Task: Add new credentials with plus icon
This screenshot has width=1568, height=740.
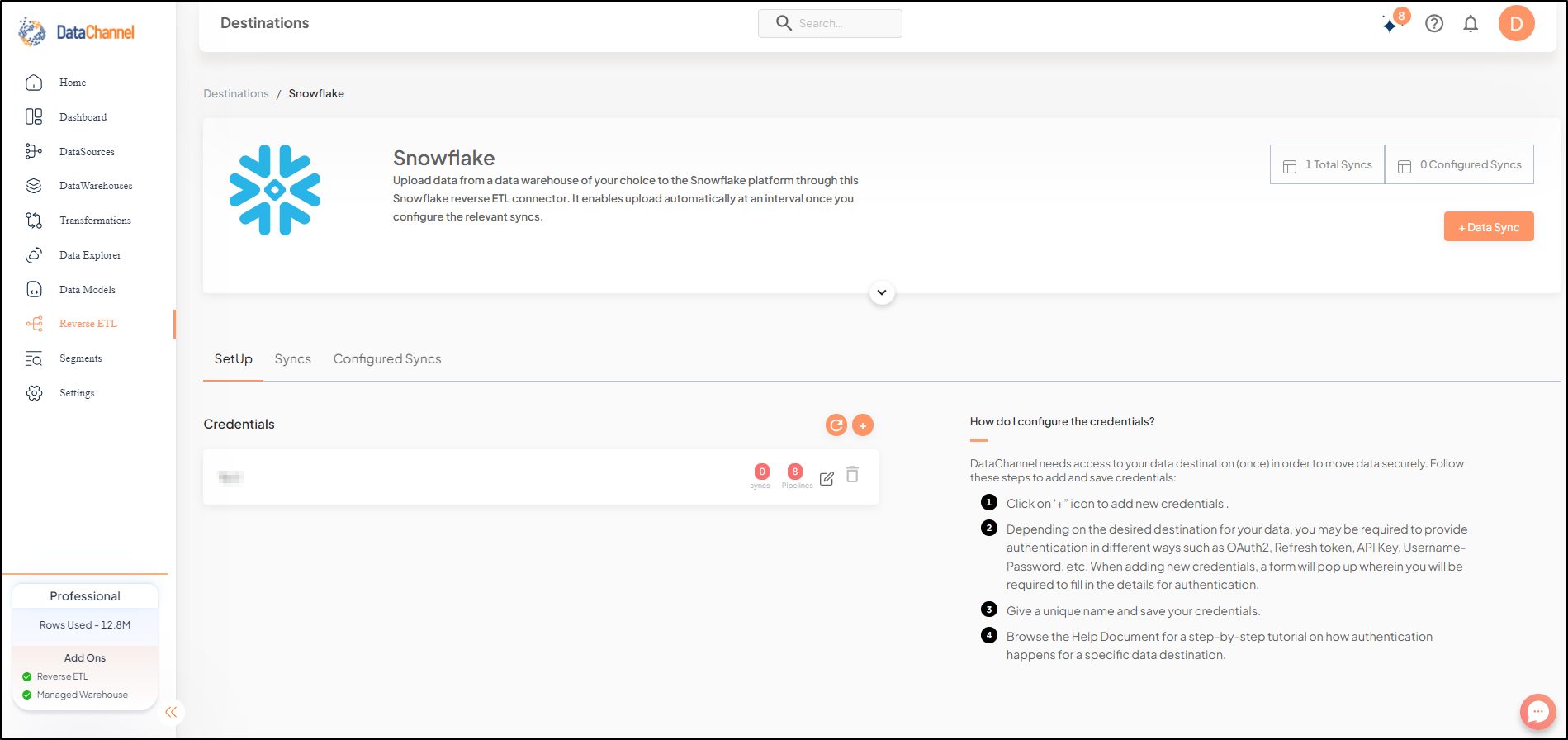Action: [863, 425]
